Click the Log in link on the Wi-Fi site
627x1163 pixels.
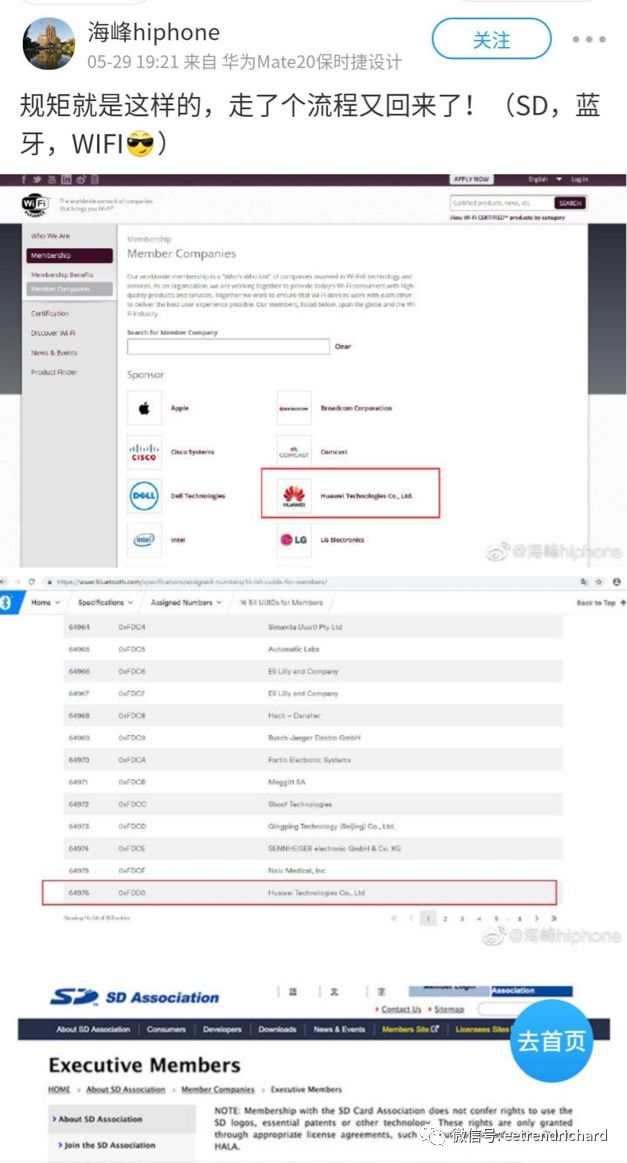(580, 179)
